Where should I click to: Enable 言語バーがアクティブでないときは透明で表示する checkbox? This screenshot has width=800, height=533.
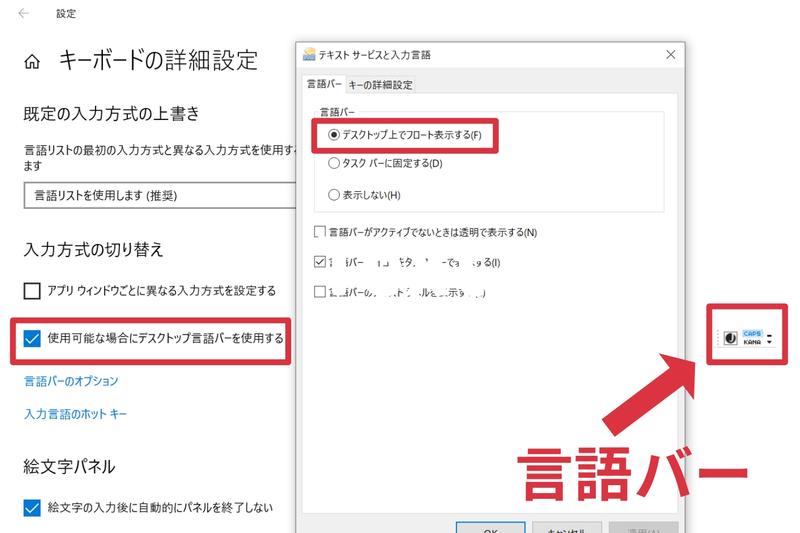(x=320, y=232)
